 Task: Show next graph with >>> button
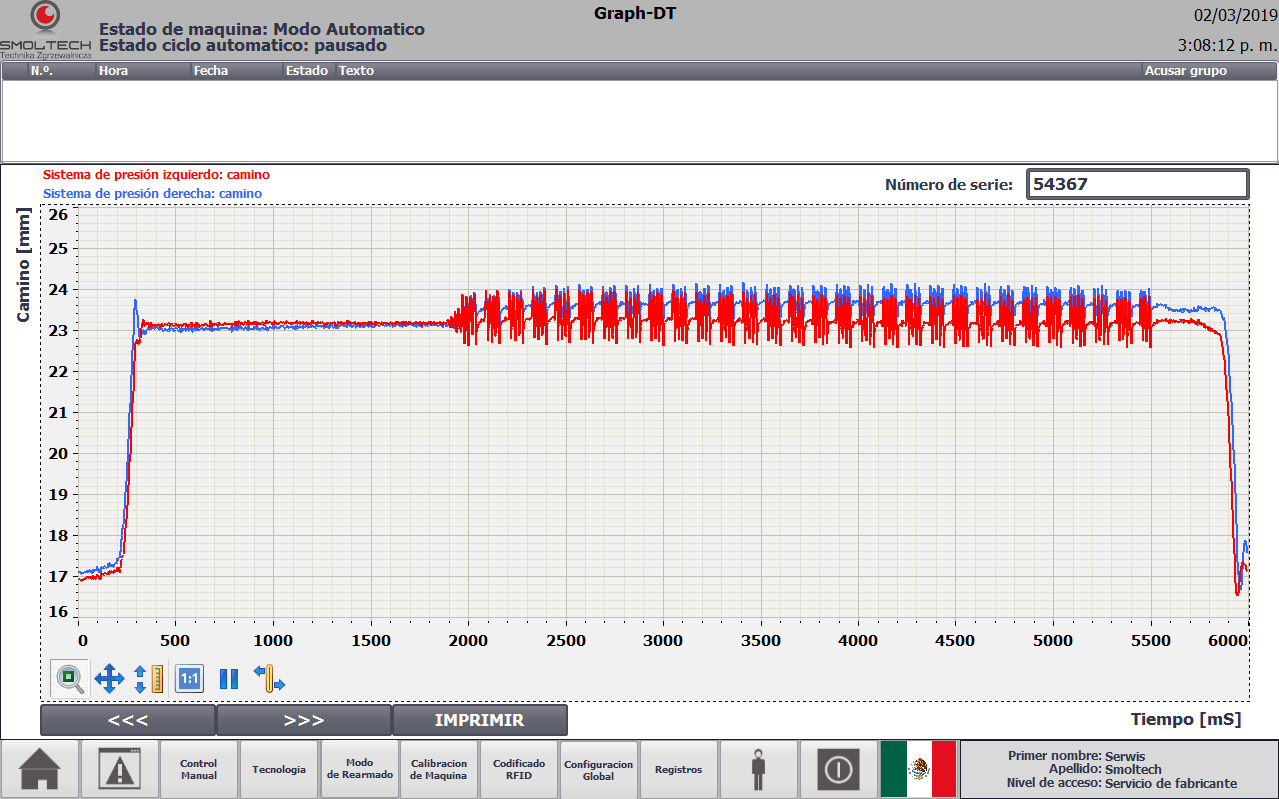(304, 720)
